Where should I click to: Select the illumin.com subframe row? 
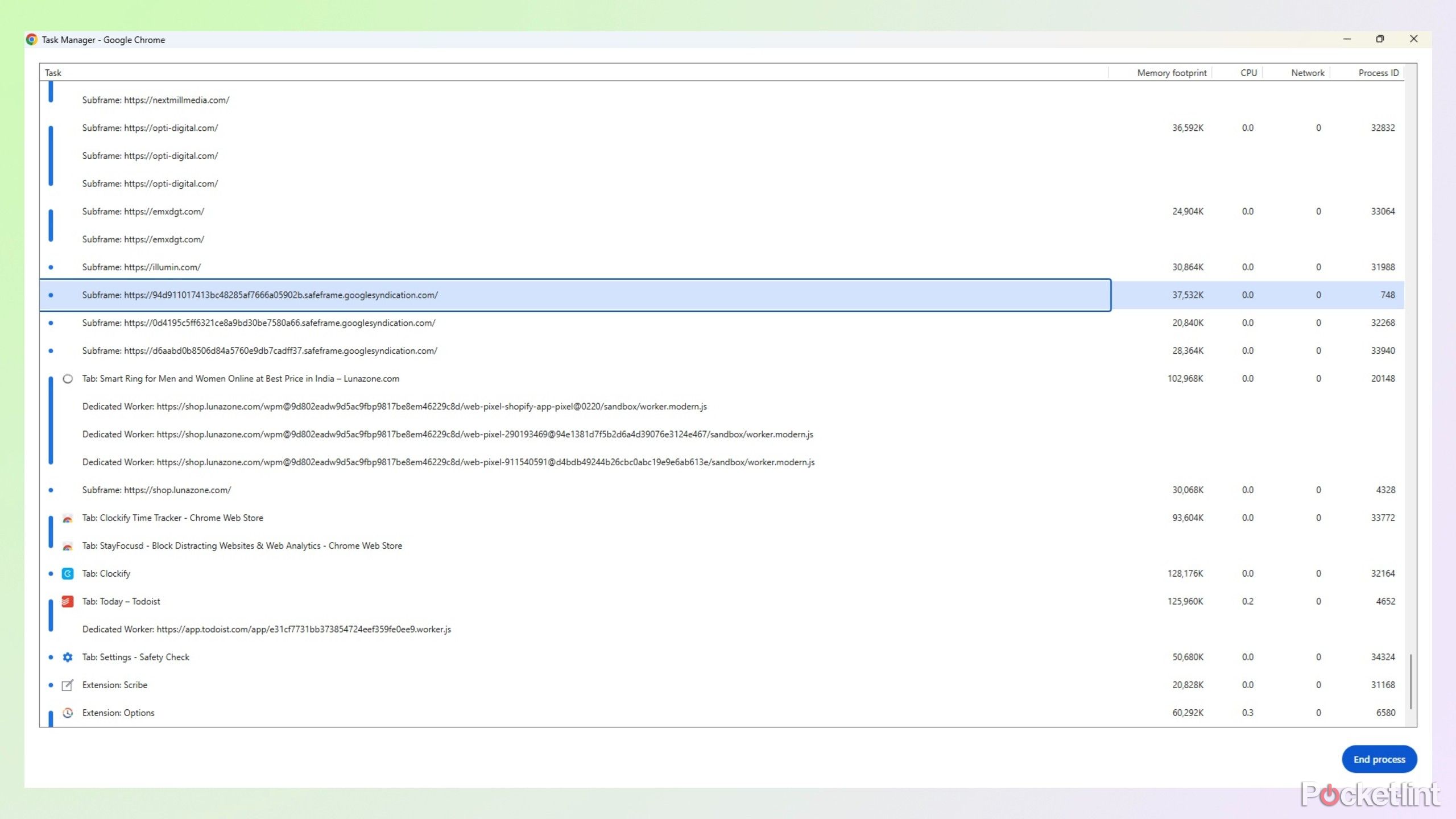pyautogui.click(x=141, y=267)
